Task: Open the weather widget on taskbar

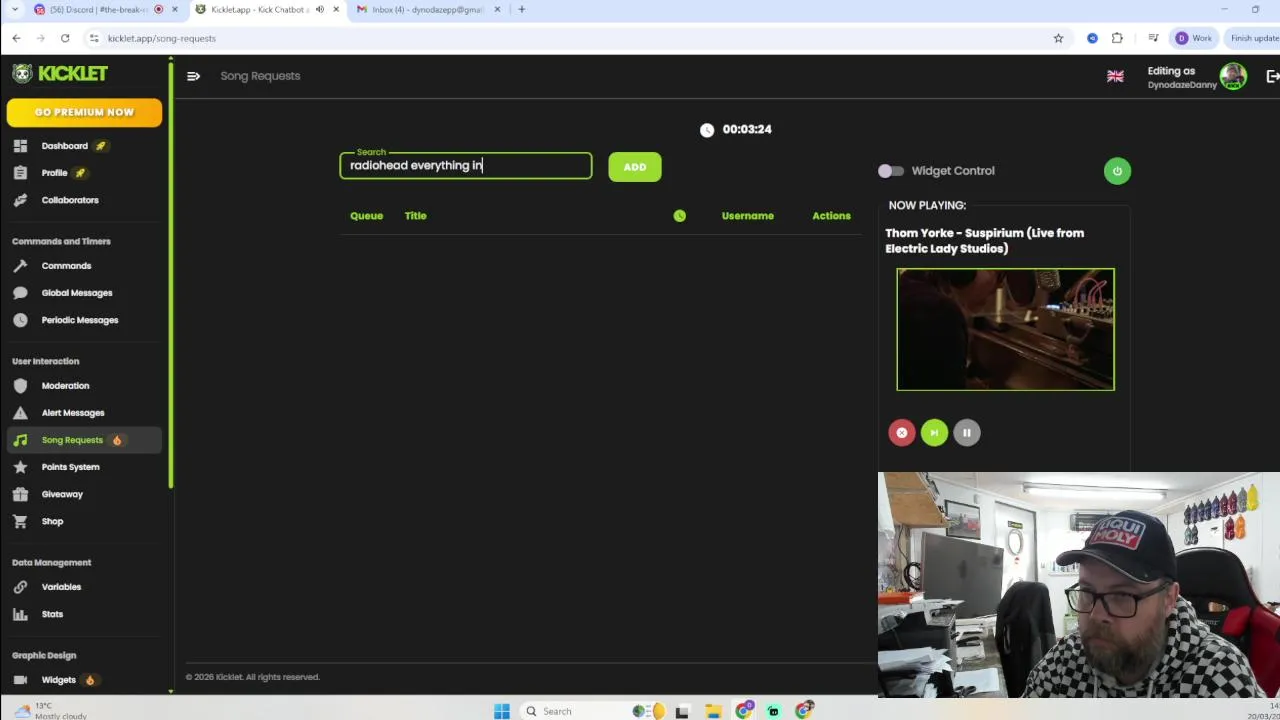Action: click(x=50, y=710)
